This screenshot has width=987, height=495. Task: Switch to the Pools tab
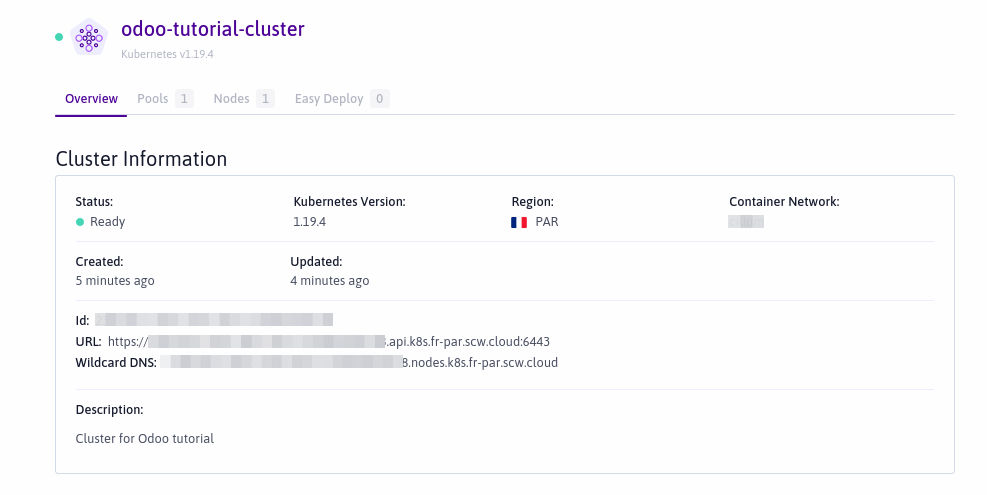[152, 99]
